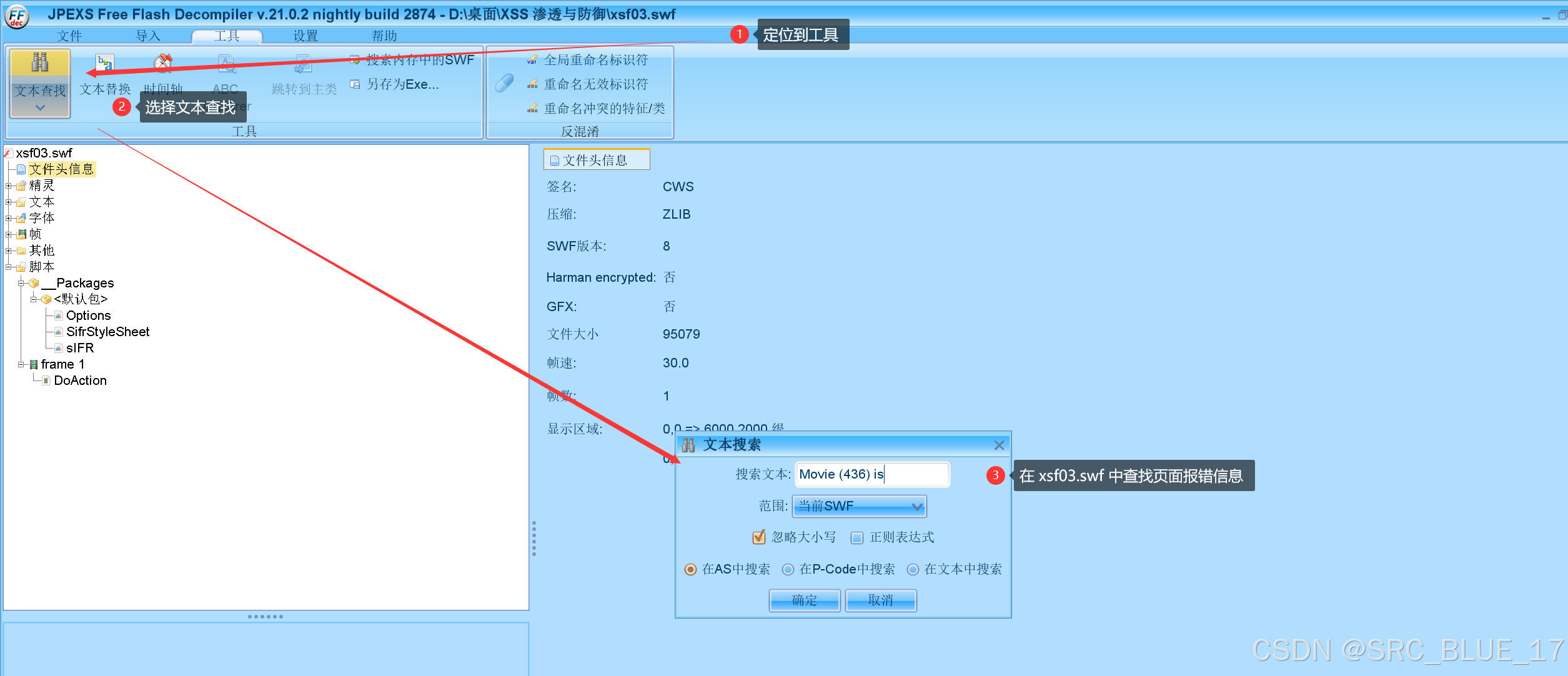Enable the 正则表达式 checkbox
1568x676 pixels.
(x=856, y=537)
